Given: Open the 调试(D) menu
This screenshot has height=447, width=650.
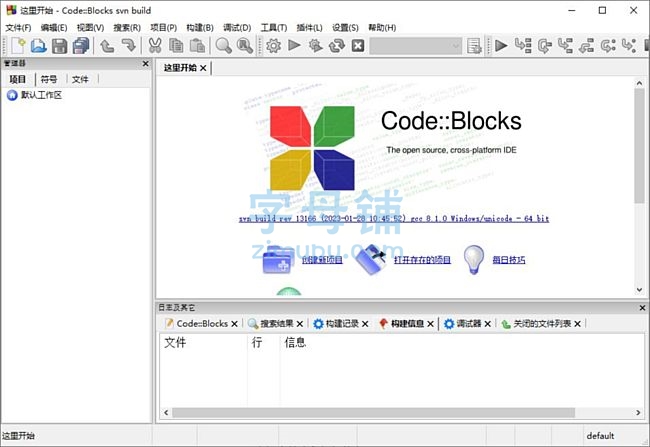Looking at the screenshot, I should pyautogui.click(x=237, y=28).
